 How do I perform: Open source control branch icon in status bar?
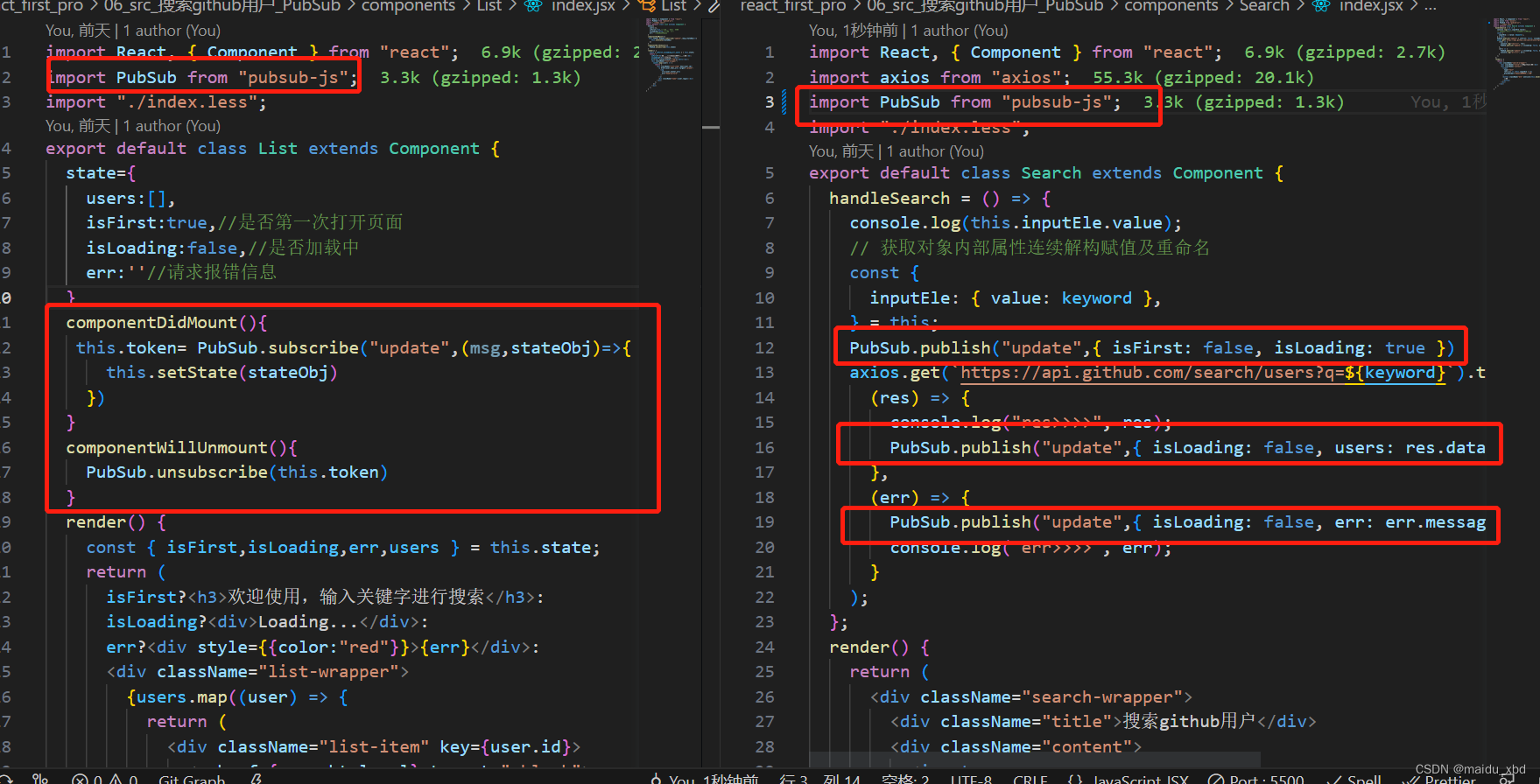click(x=40, y=778)
